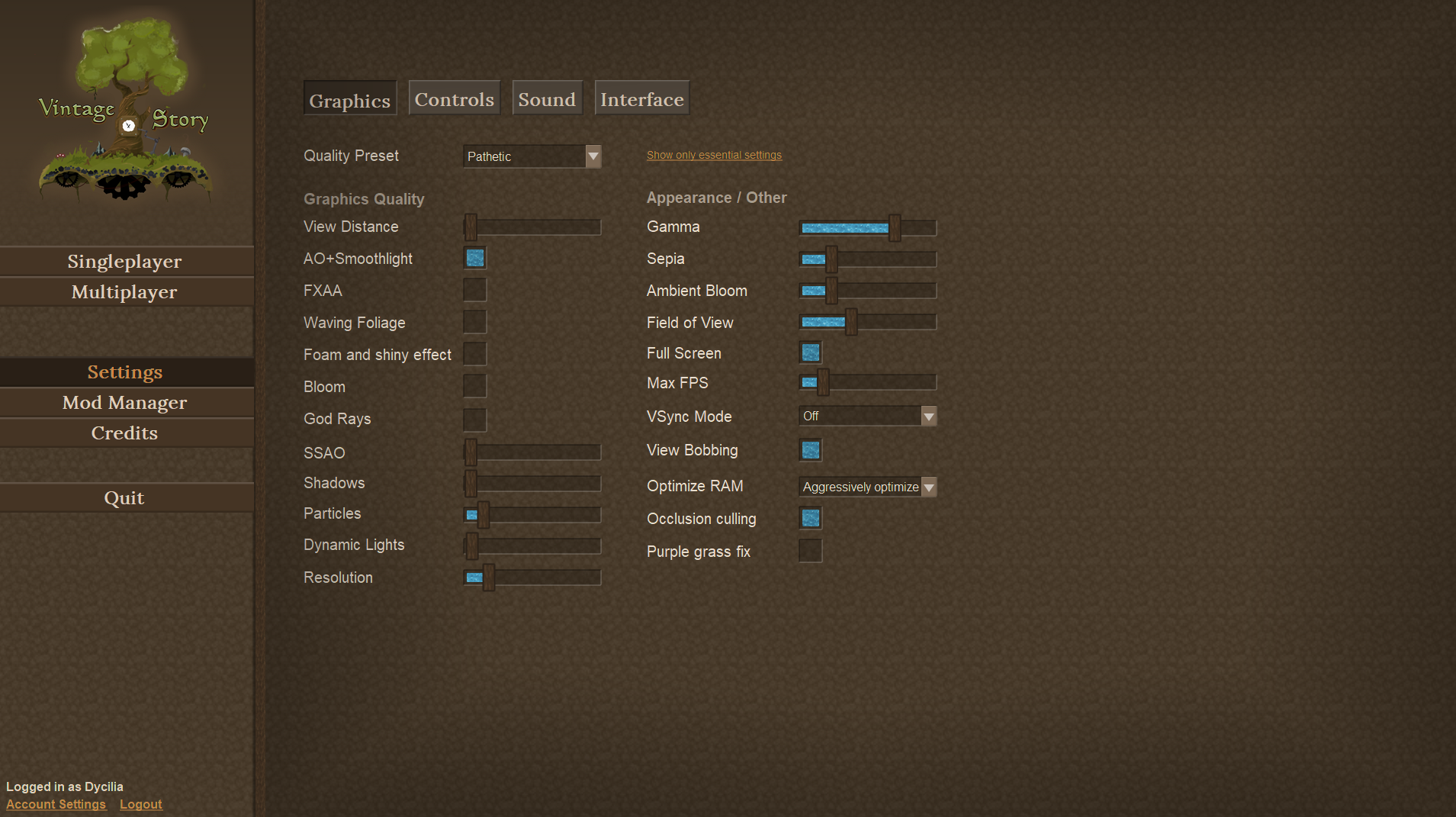Disable AO+Smoothlight checkbox
This screenshot has width=1456, height=817.
(474, 259)
